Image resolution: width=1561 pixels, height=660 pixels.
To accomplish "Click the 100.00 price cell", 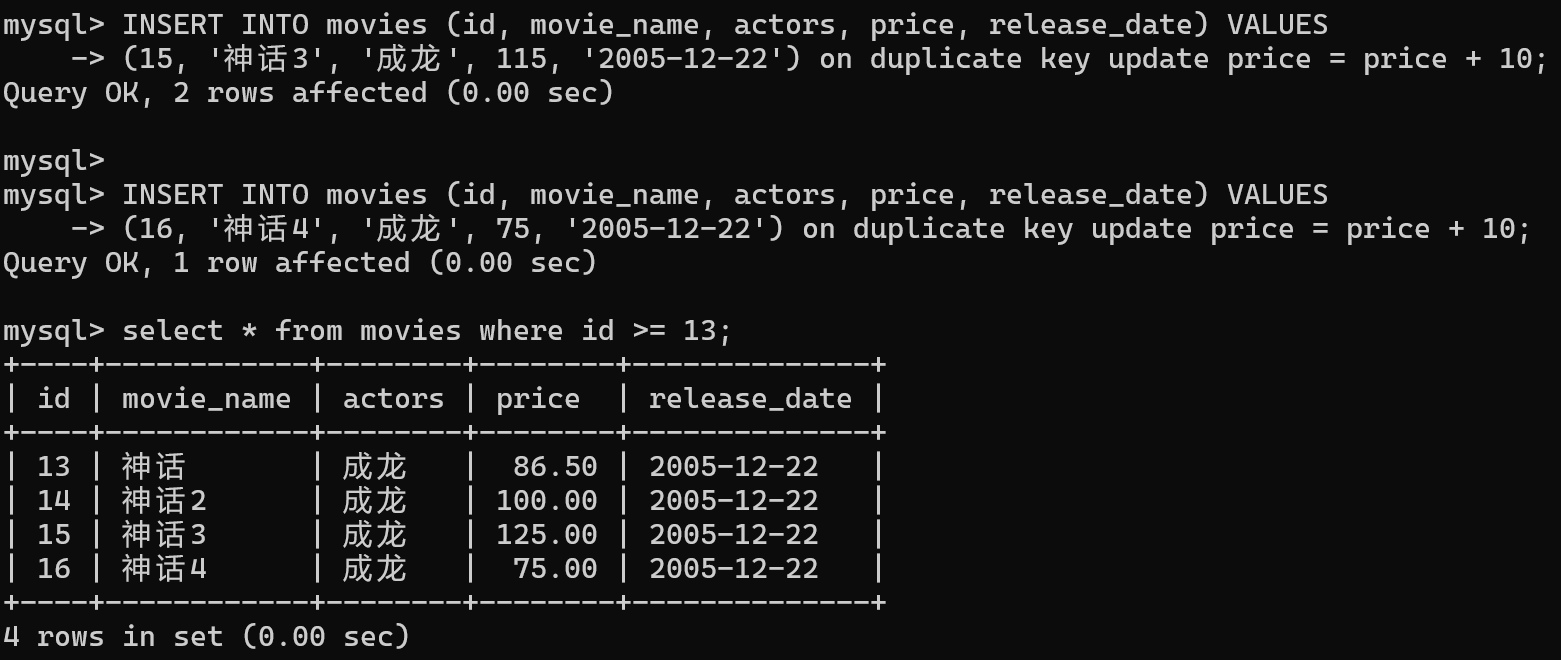I will (546, 501).
